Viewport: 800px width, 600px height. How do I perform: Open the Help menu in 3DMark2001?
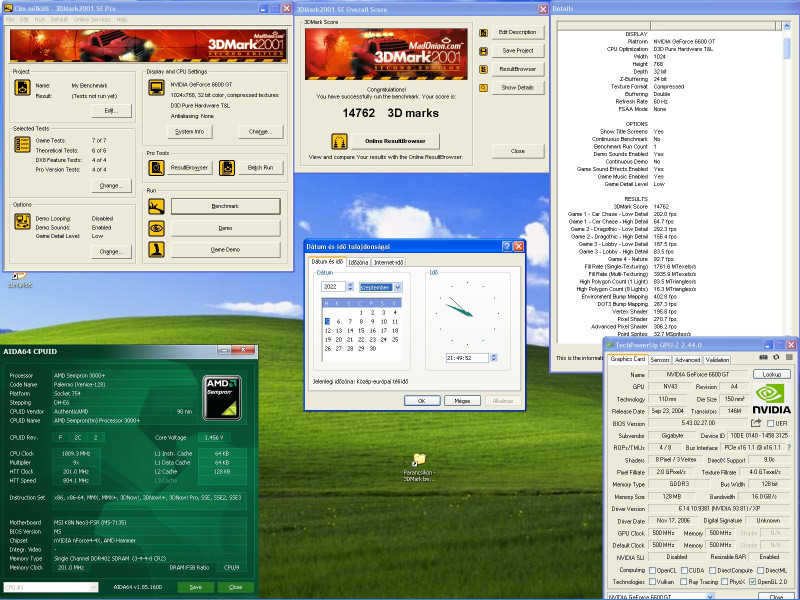[x=121, y=19]
